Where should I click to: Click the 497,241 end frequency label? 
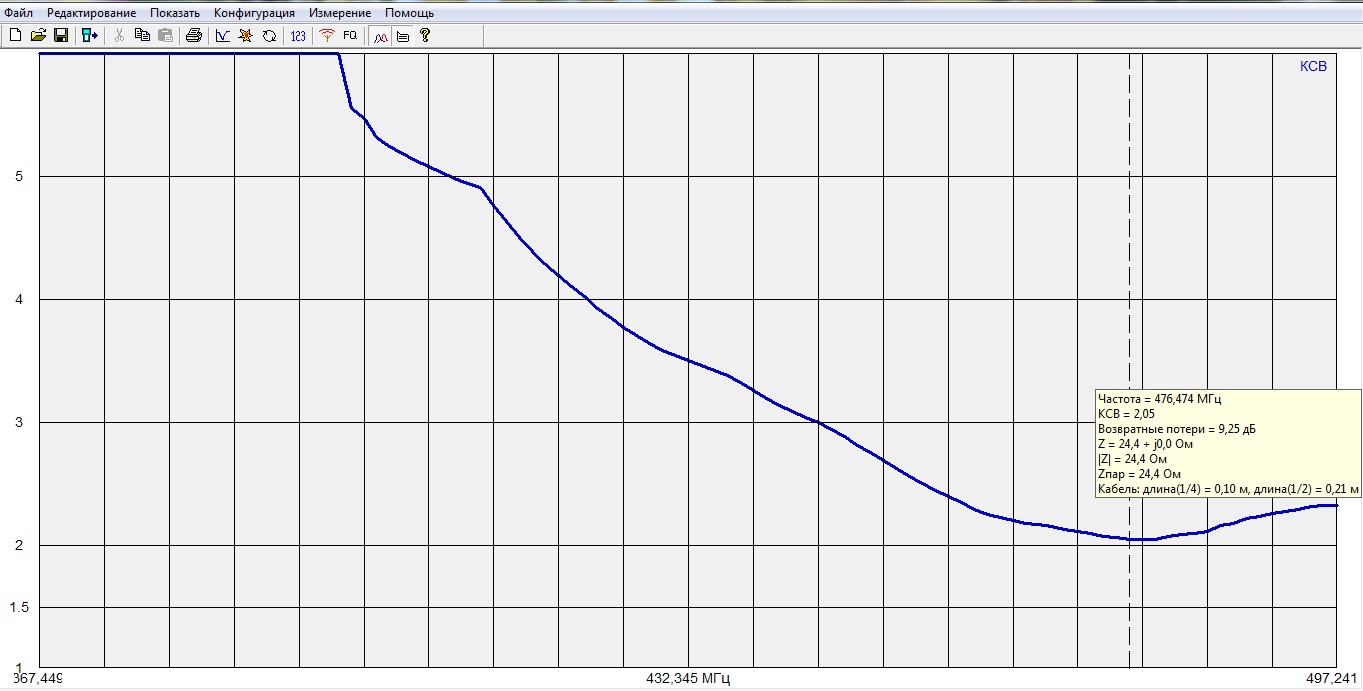click(1331, 679)
